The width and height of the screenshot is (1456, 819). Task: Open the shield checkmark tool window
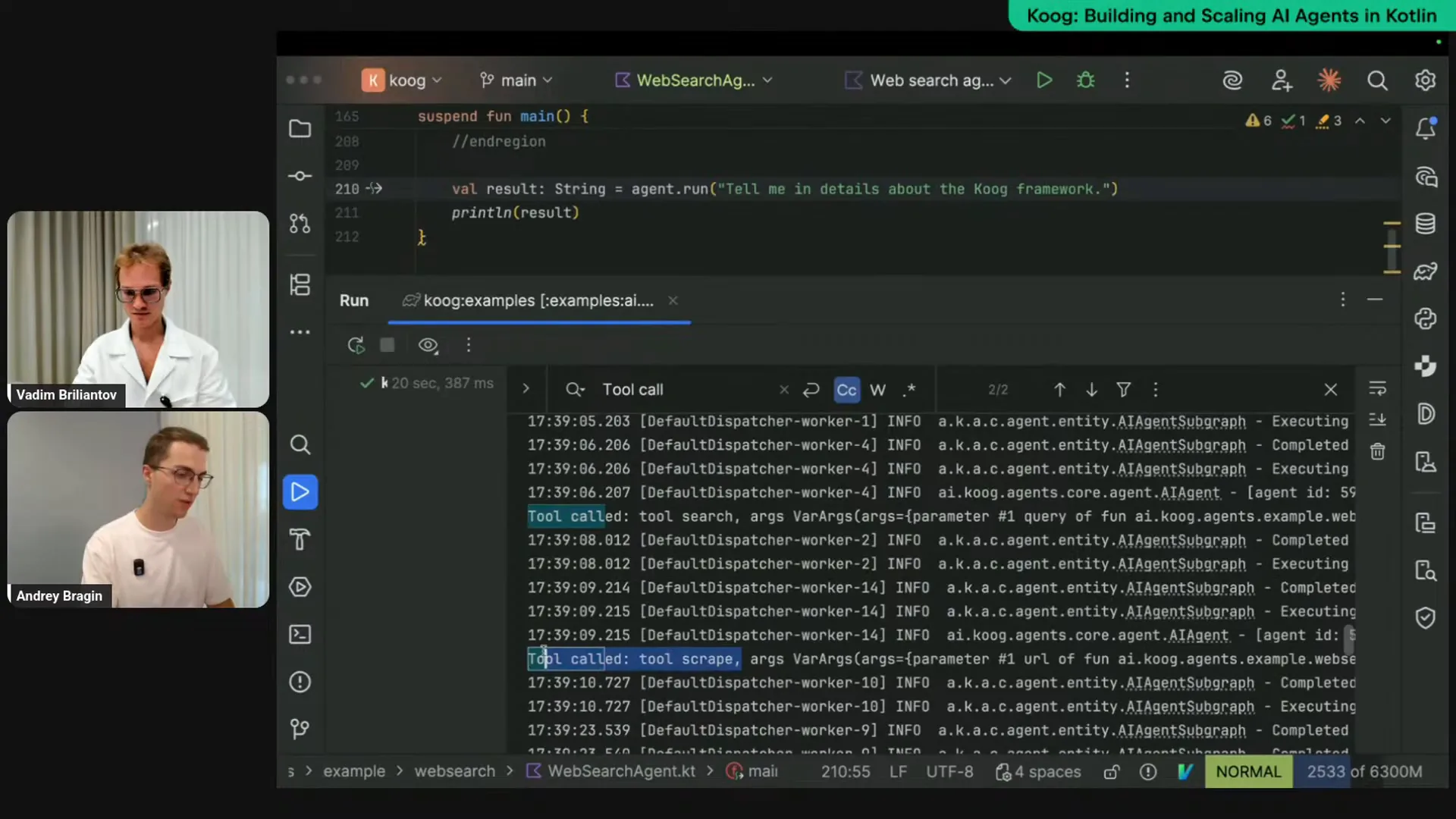[1426, 618]
